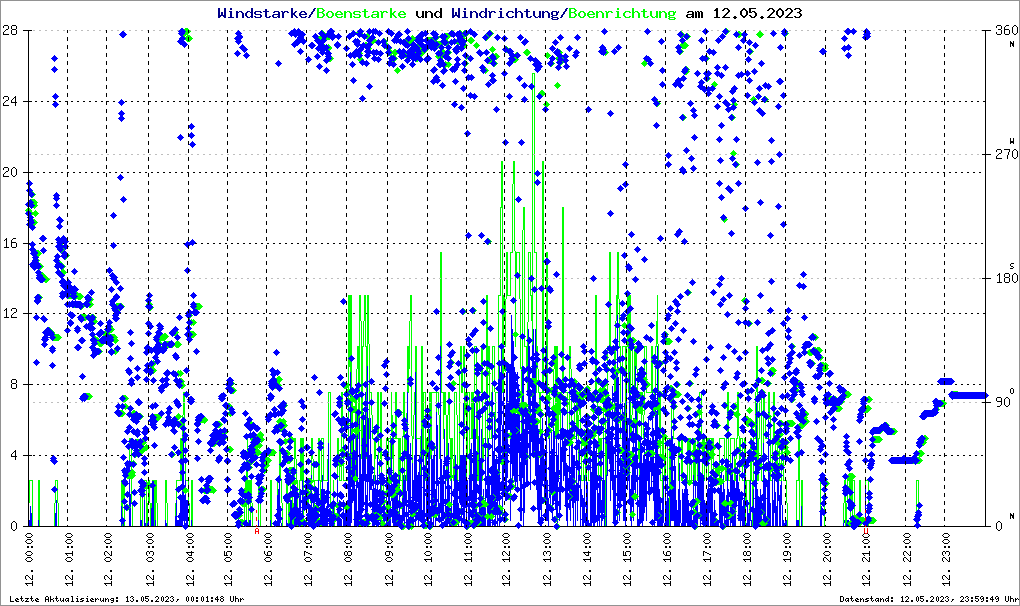The height and width of the screenshot is (606, 1020).
Task: Click the right axis value 180
Action: point(1006,278)
